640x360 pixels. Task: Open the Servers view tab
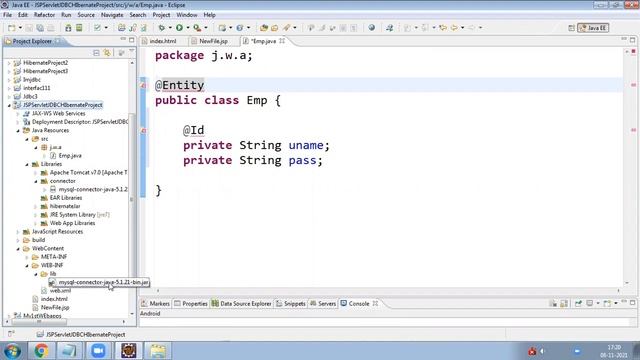pyautogui.click(x=323, y=304)
